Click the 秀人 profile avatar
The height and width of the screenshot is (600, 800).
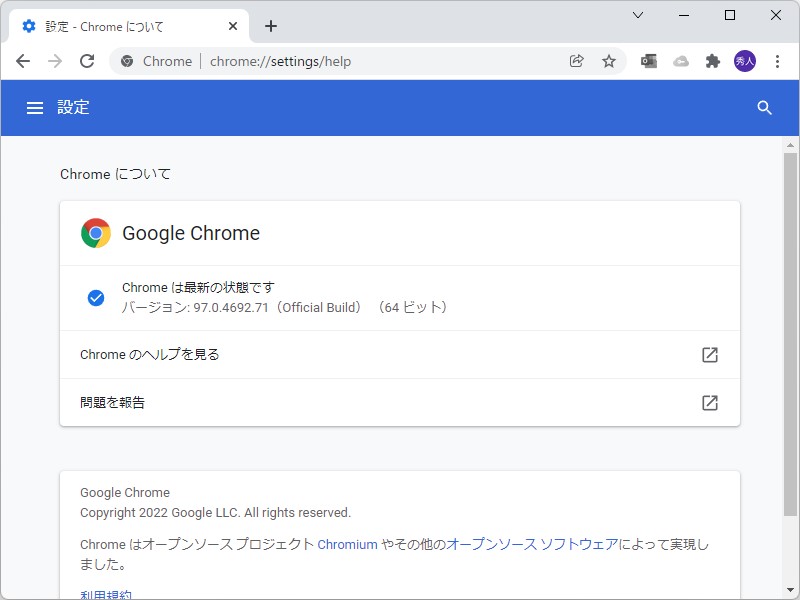[x=747, y=61]
